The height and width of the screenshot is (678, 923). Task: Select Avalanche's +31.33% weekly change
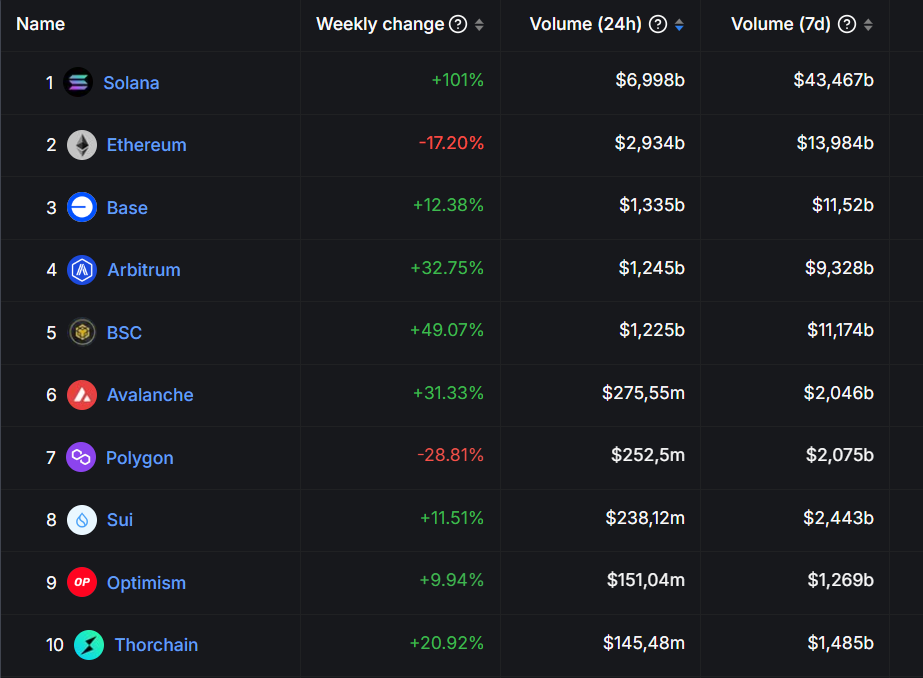point(448,393)
